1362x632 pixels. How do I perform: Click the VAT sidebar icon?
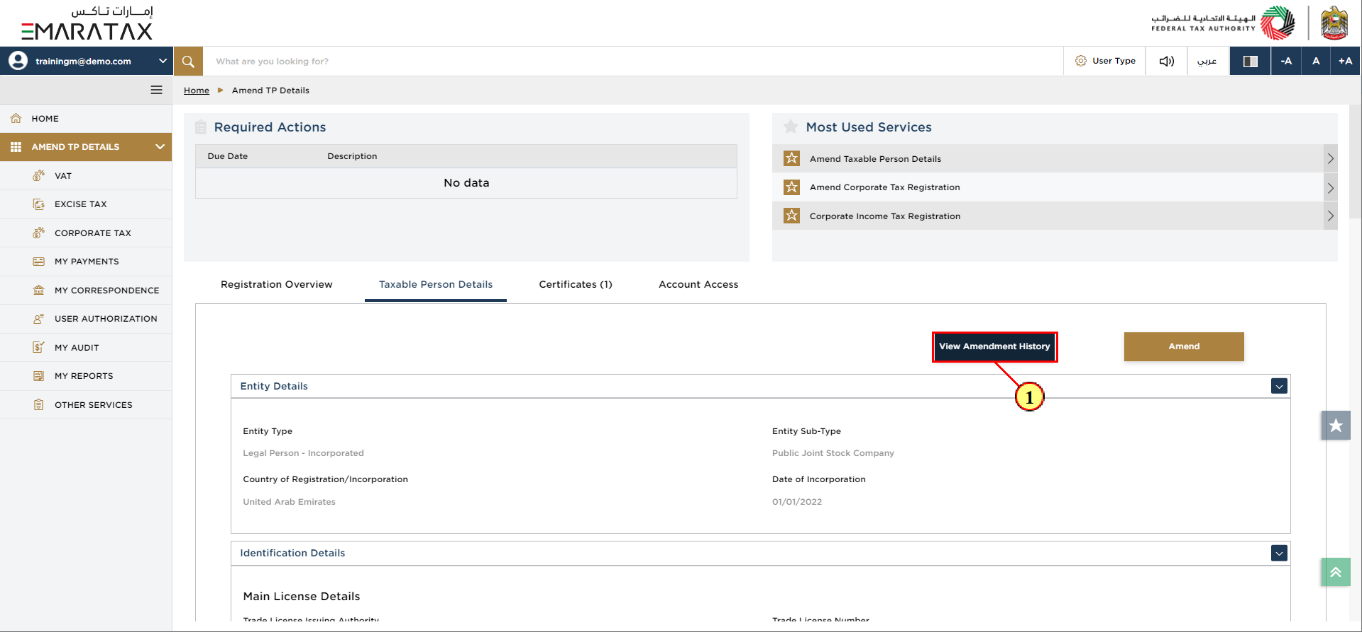click(38, 176)
